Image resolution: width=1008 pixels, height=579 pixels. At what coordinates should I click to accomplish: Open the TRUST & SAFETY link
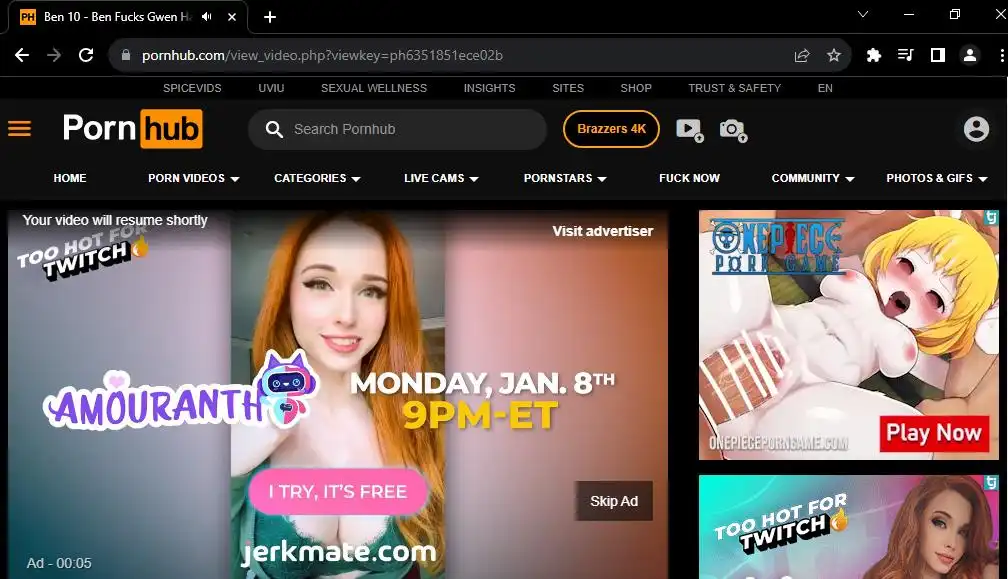[x=735, y=88]
